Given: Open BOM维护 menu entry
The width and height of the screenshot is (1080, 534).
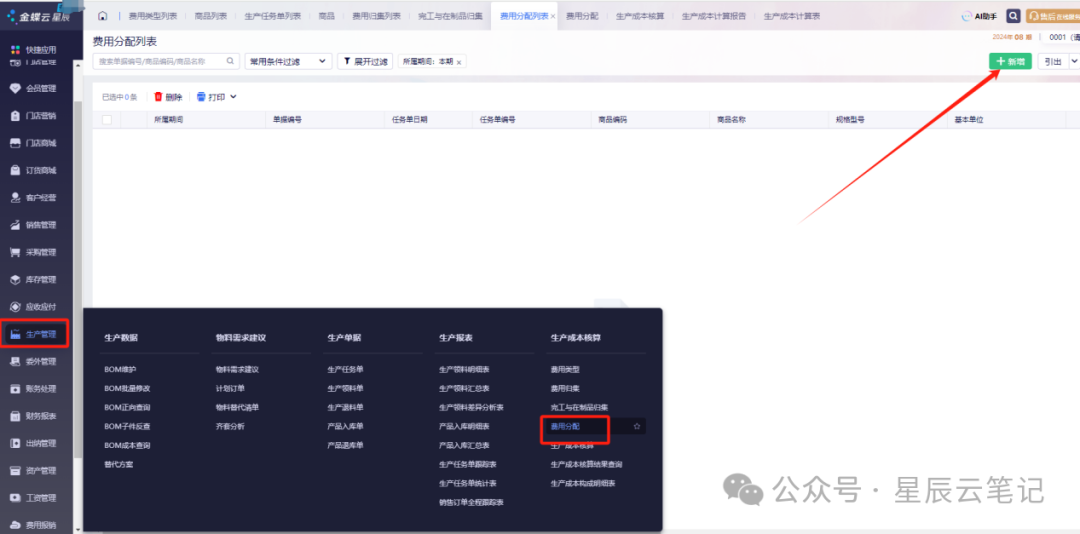Looking at the screenshot, I should (121, 369).
